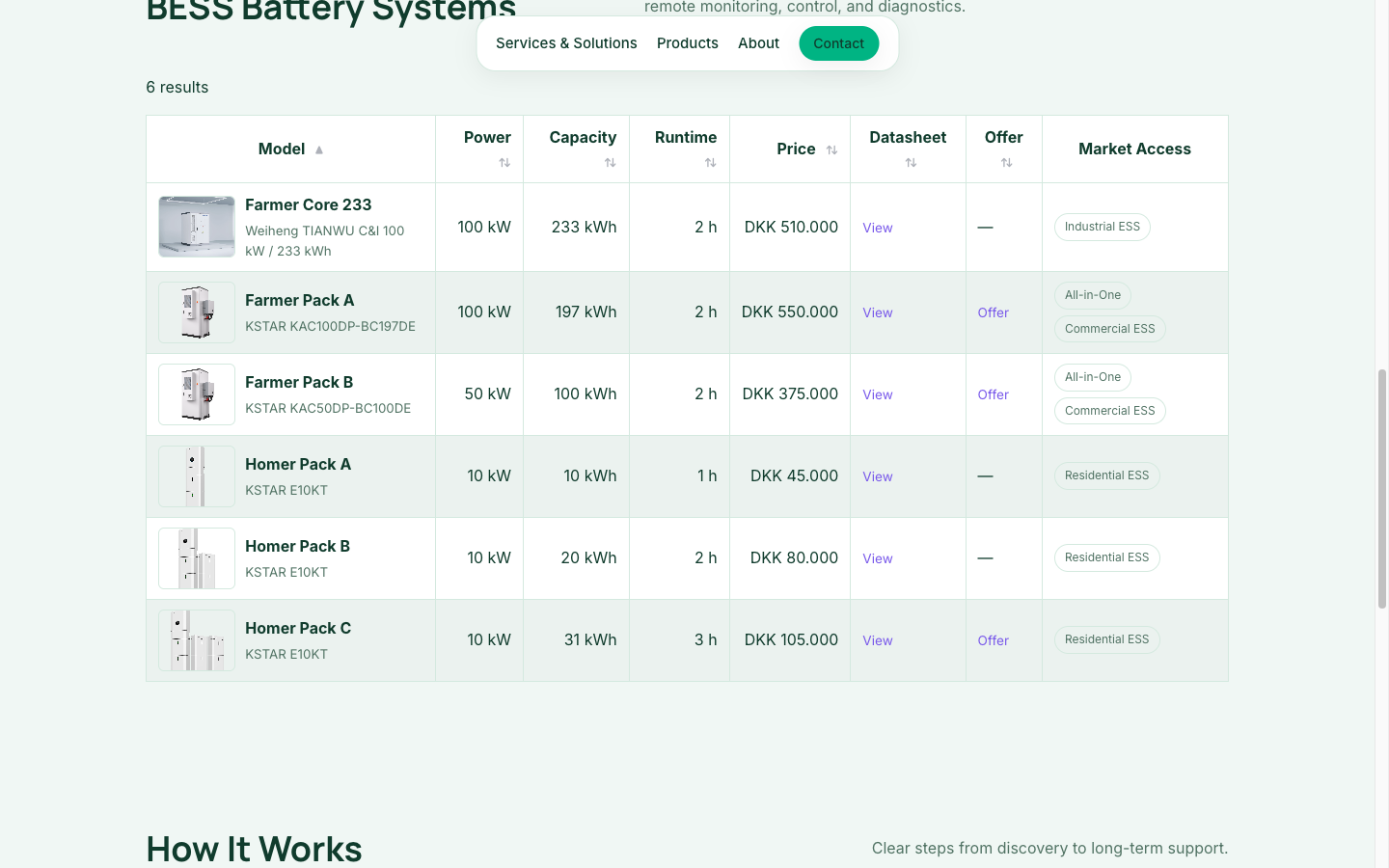
Task: View datasheet for Homer Pack C
Action: (x=878, y=640)
